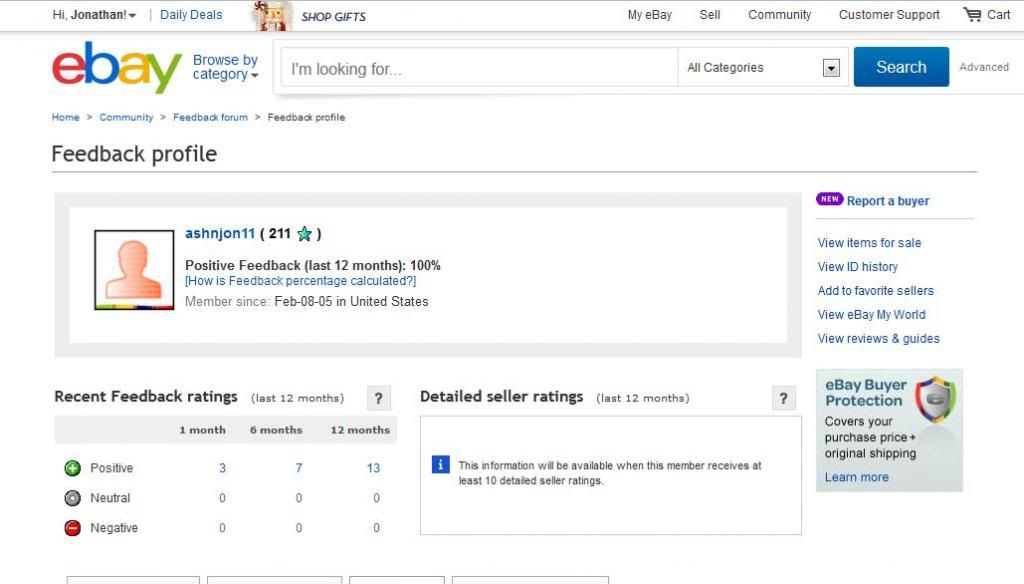Open My eBay menu
Viewport: 1024px width, 584px height.
(650, 14)
